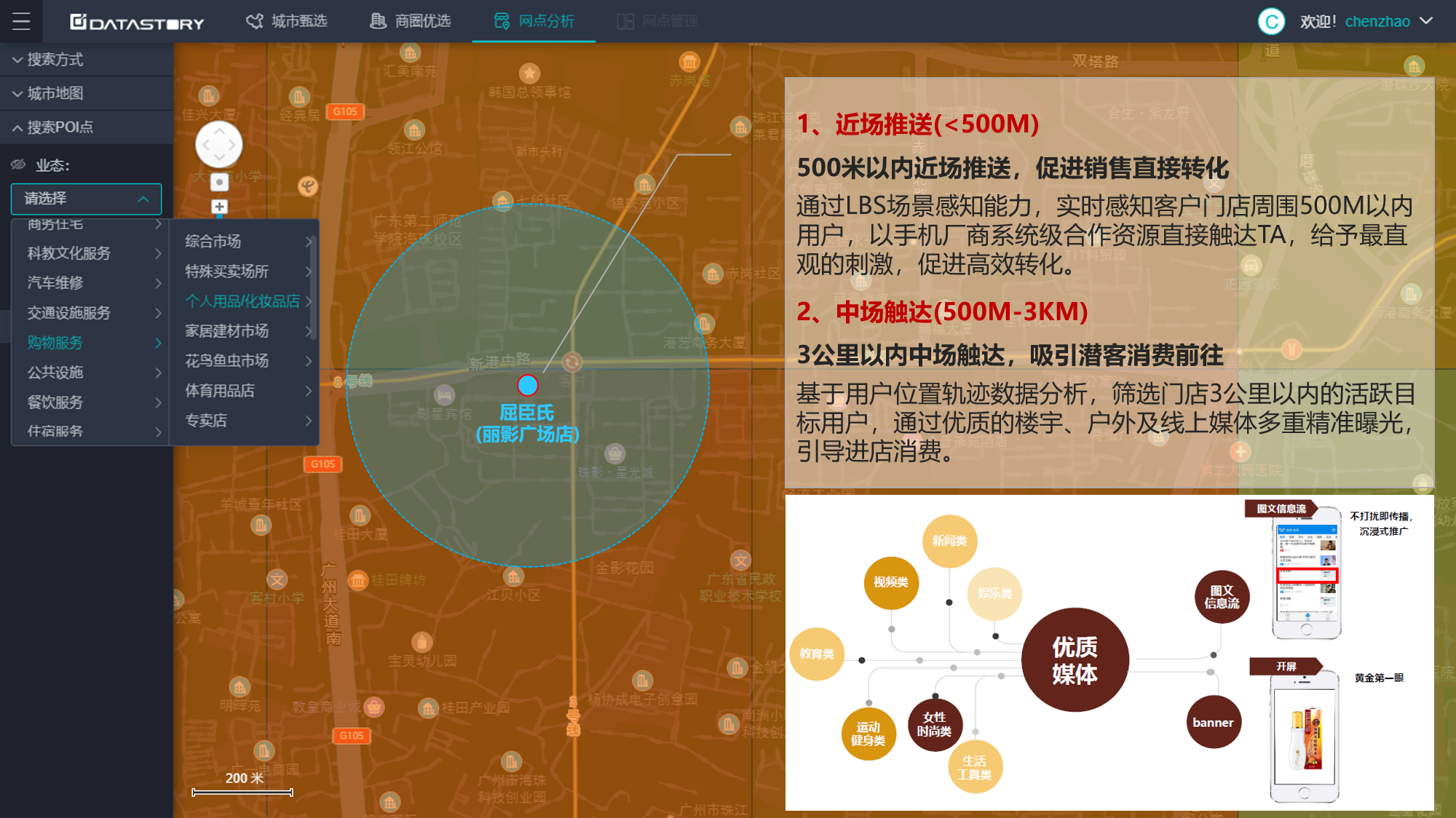This screenshot has width=1456, height=818.
Task: Click the 港艺商务大厦 building marker
Action: click(x=704, y=324)
